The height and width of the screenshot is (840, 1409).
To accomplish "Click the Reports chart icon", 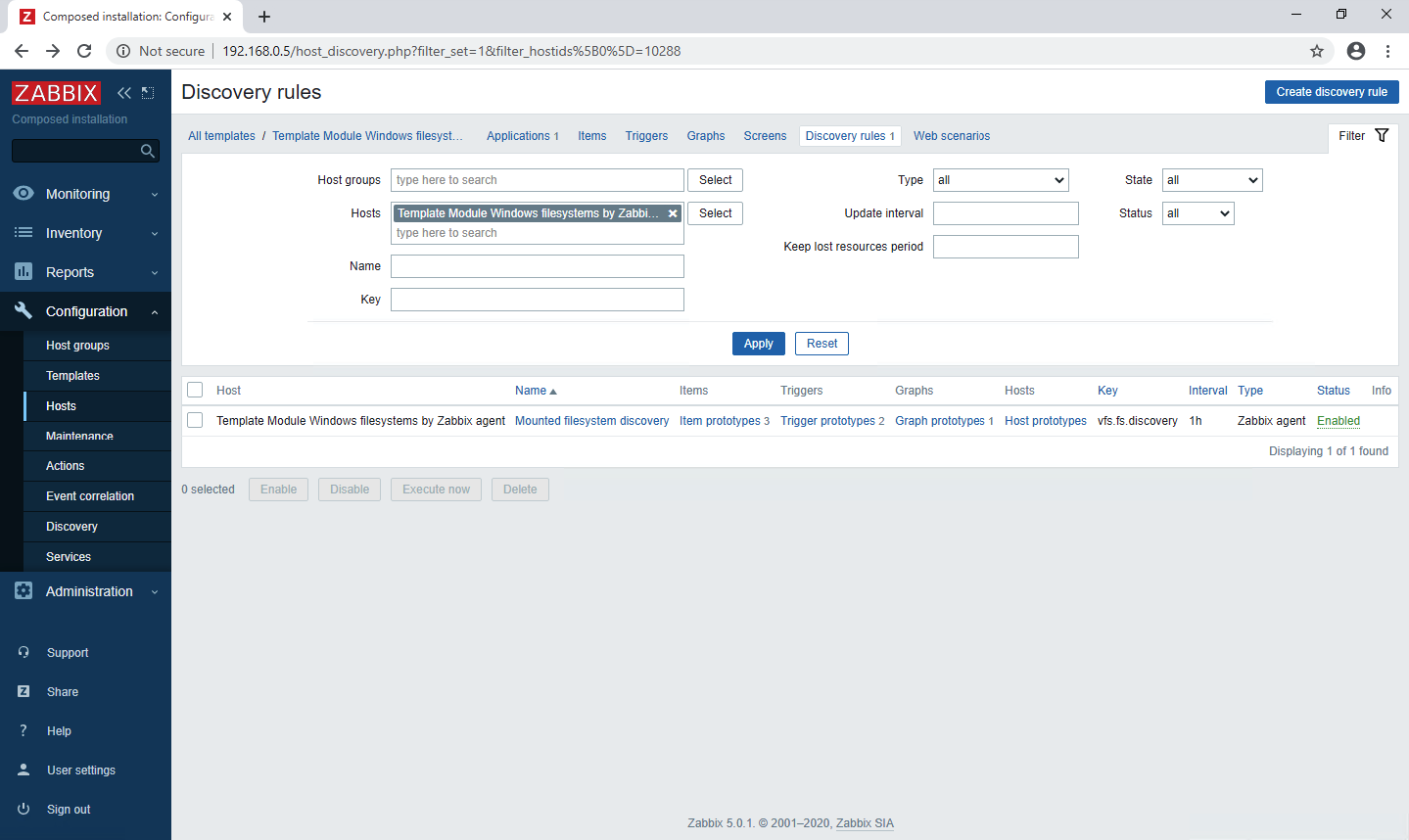I will point(23,271).
